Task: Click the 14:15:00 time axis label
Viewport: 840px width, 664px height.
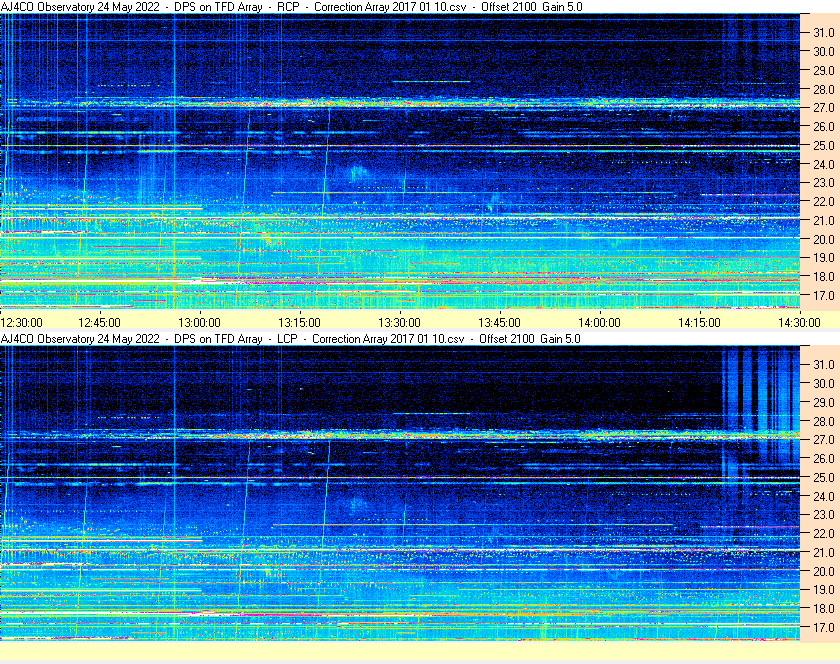Action: coord(699,323)
